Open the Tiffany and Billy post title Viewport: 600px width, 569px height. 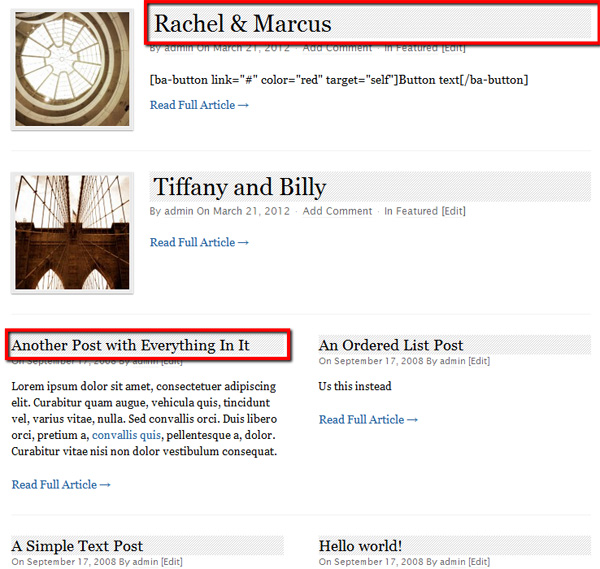pos(240,187)
